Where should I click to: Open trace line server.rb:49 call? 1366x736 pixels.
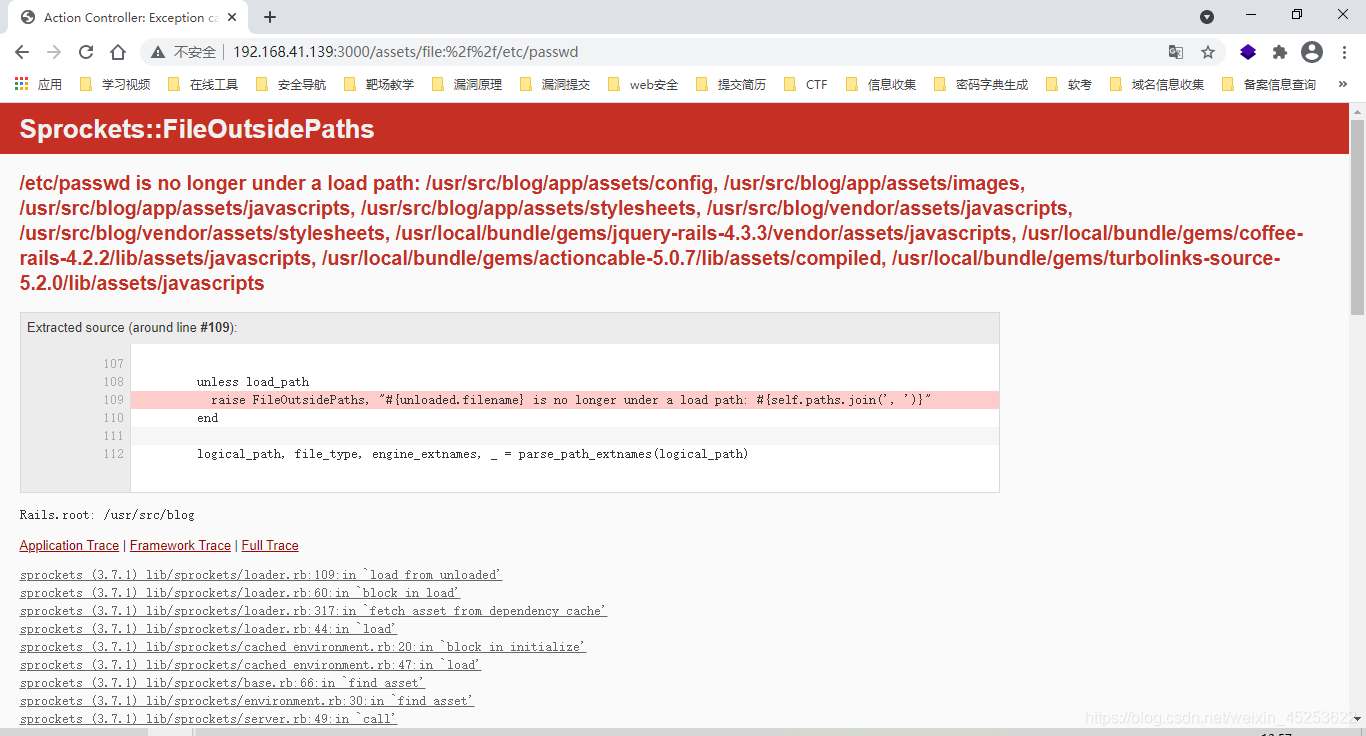point(208,719)
